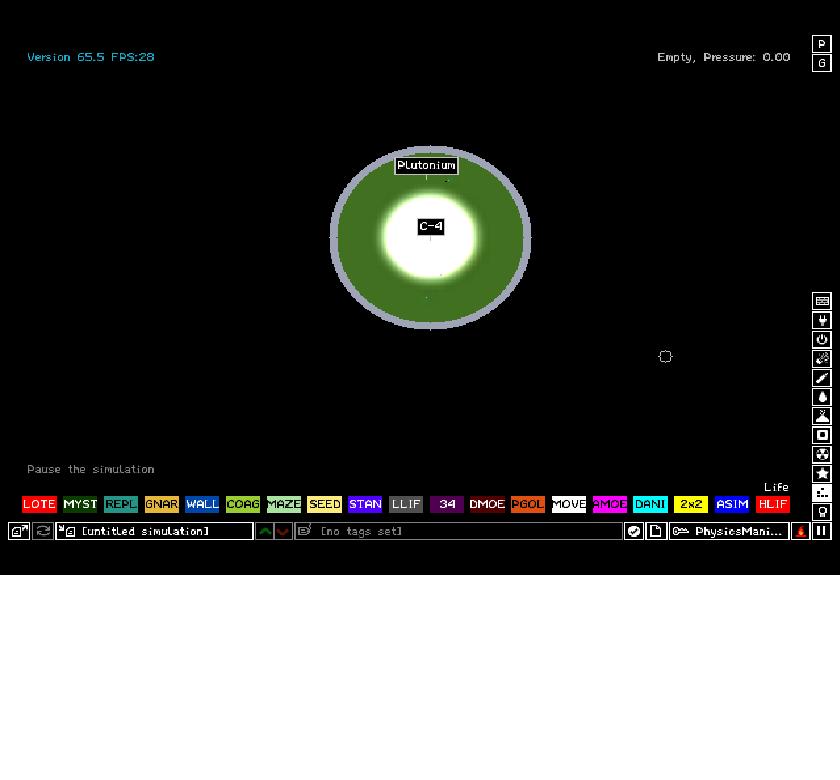
Task: Select the HLIF life element
Action: pyautogui.click(x=772, y=504)
